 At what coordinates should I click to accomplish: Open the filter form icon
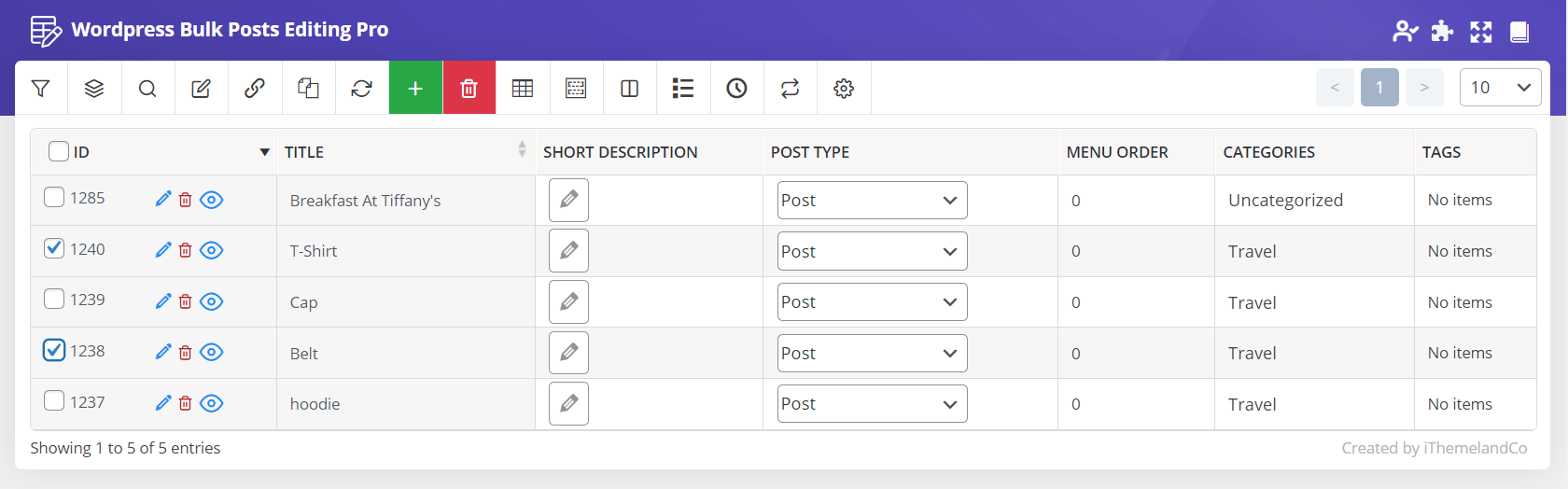pyautogui.click(x=40, y=88)
